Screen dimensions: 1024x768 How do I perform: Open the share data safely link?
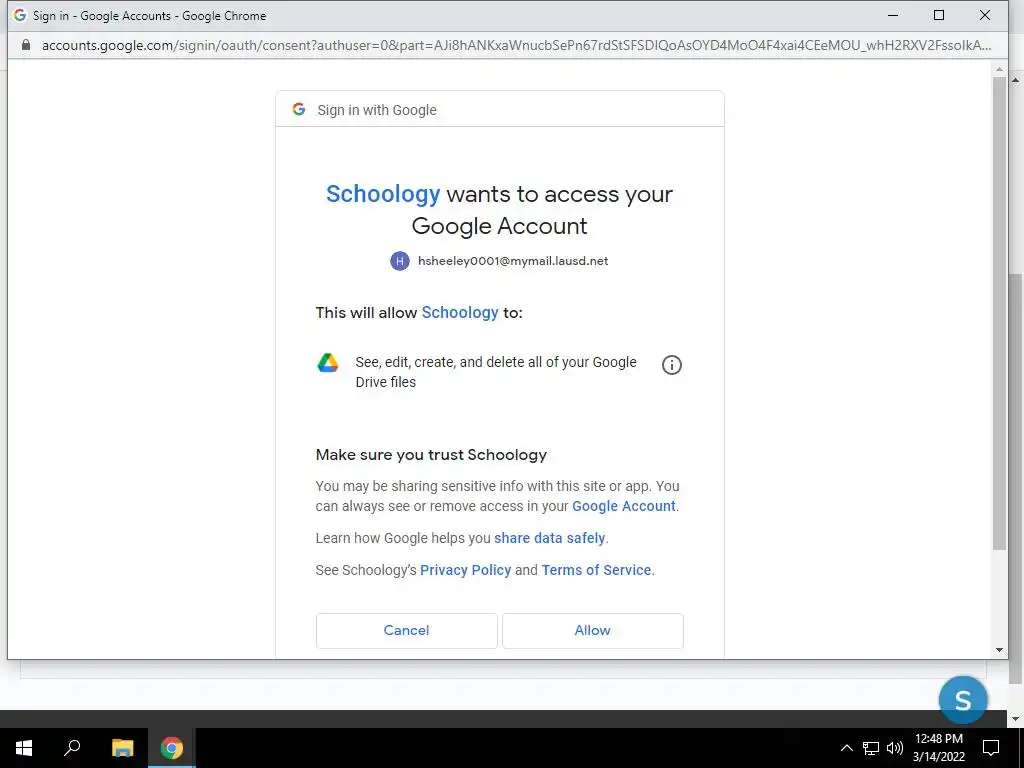[549, 538]
